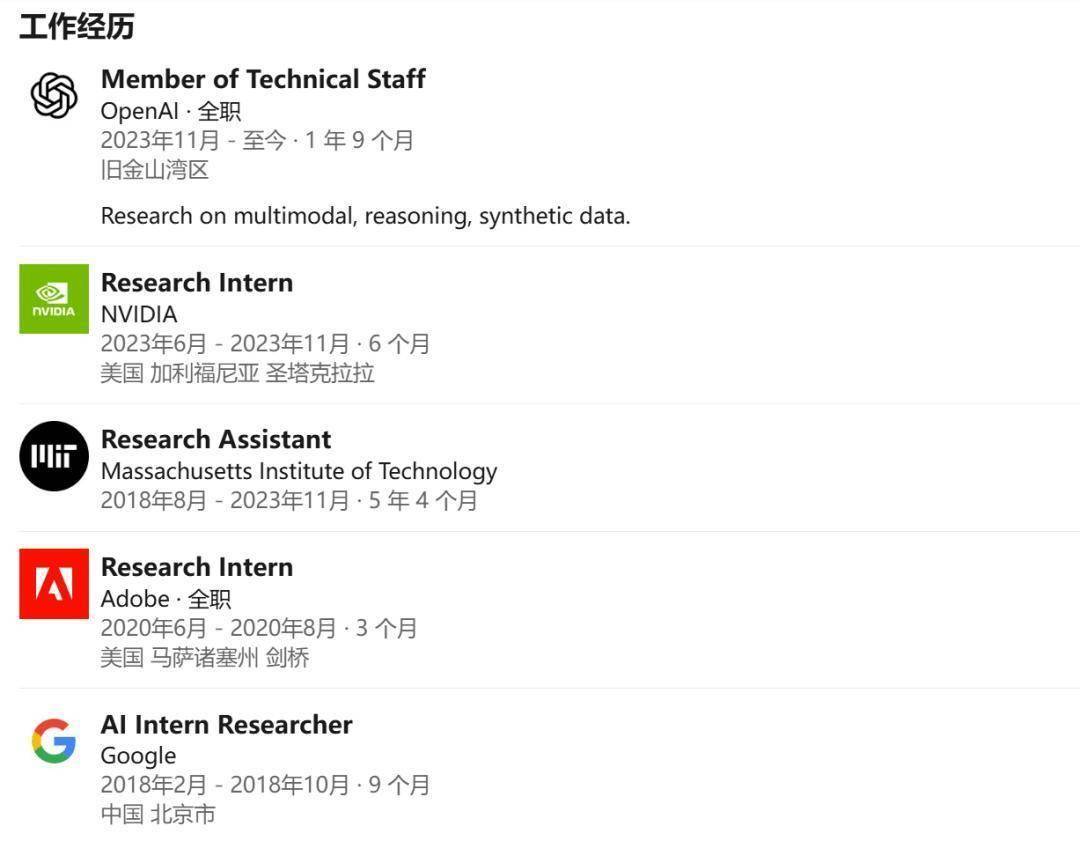This screenshot has width=1080, height=841.
Task: Click the 中国 北京市 location text
Action: (158, 813)
